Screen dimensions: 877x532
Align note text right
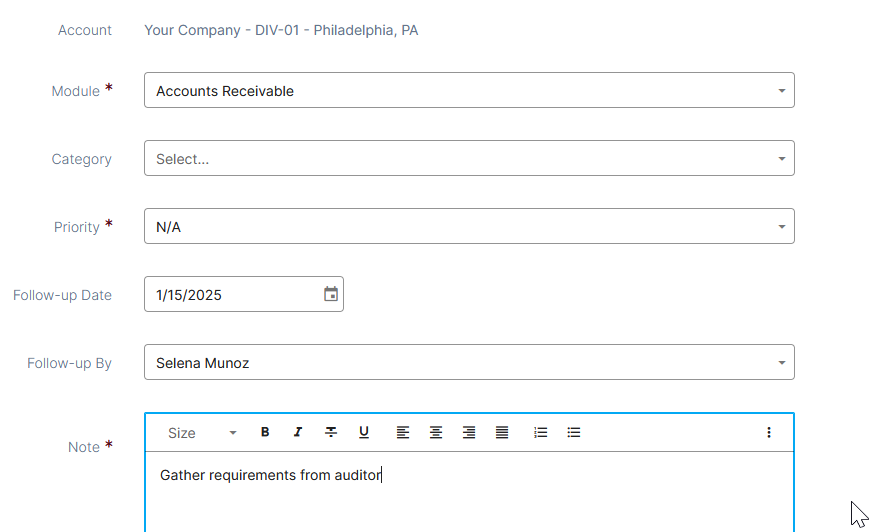(469, 432)
